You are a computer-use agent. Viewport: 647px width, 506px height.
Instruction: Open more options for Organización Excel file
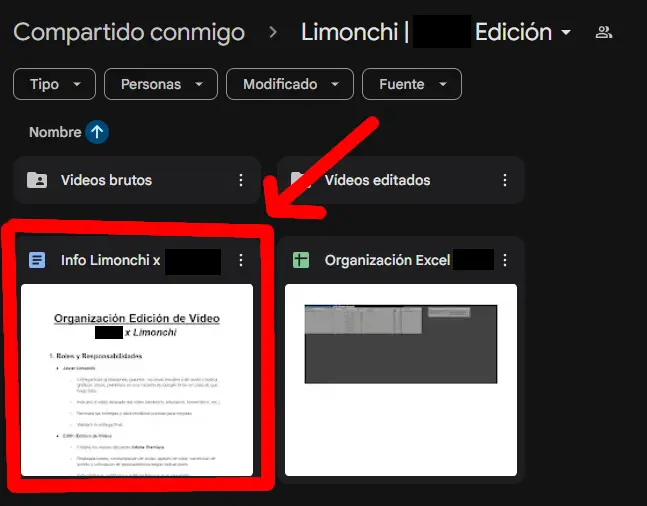click(x=504, y=261)
